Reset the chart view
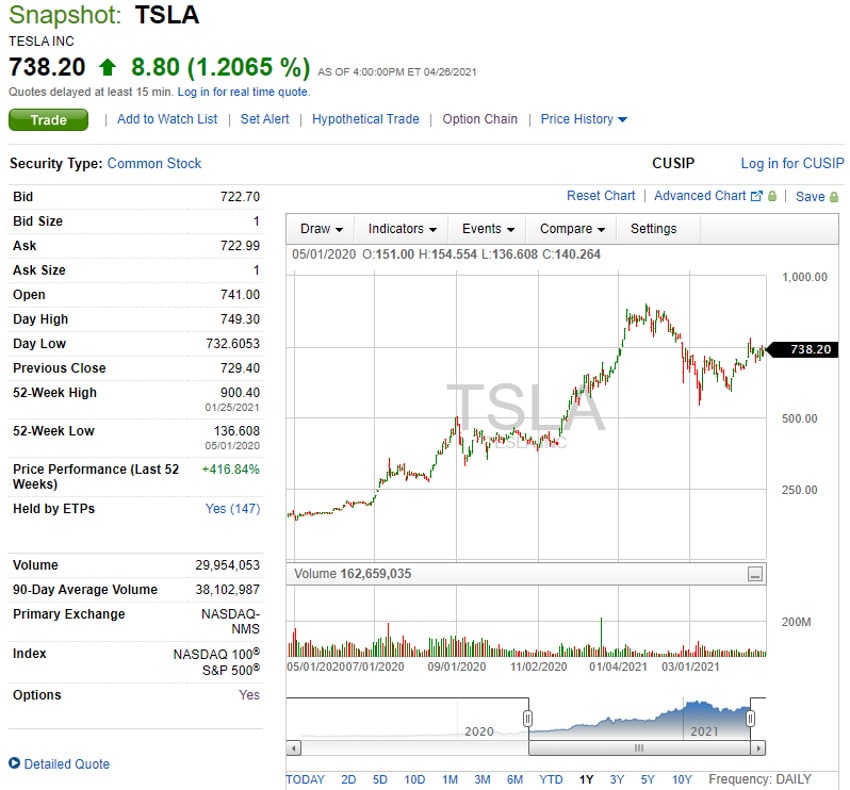 coord(601,196)
